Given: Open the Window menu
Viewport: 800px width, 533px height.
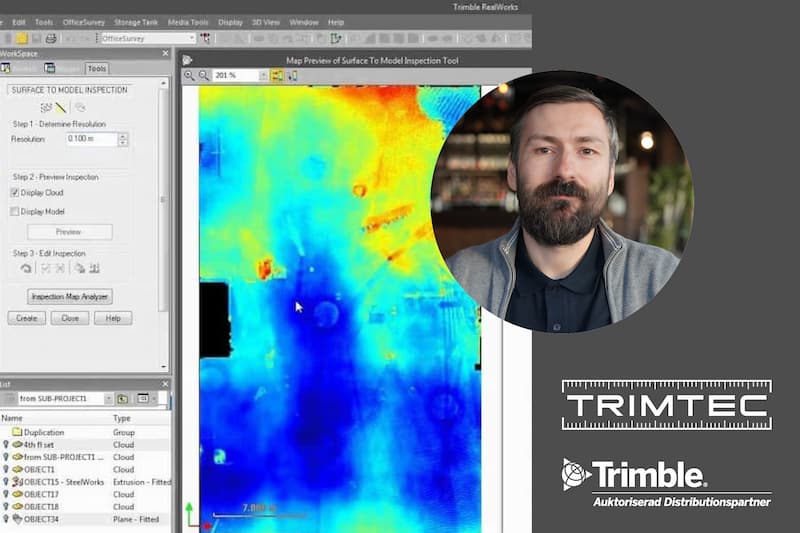Looking at the screenshot, I should click(x=304, y=22).
